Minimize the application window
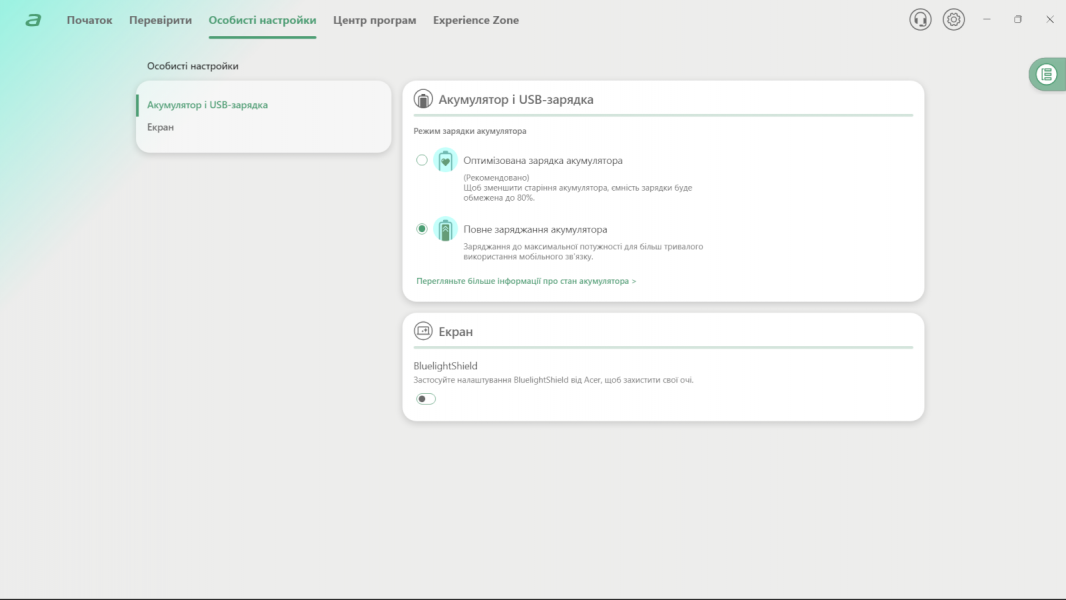Image resolution: width=1066 pixels, height=600 pixels. pos(986,20)
